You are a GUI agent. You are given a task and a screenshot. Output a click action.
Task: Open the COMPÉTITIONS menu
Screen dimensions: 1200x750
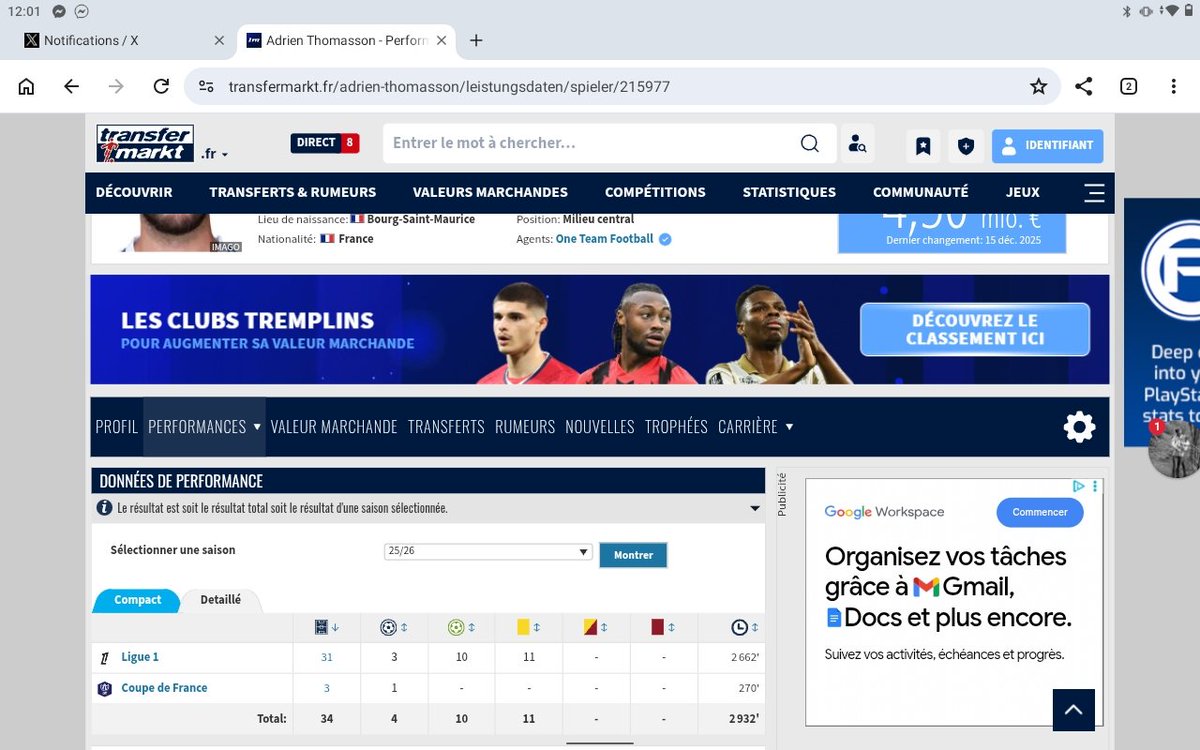click(x=655, y=192)
